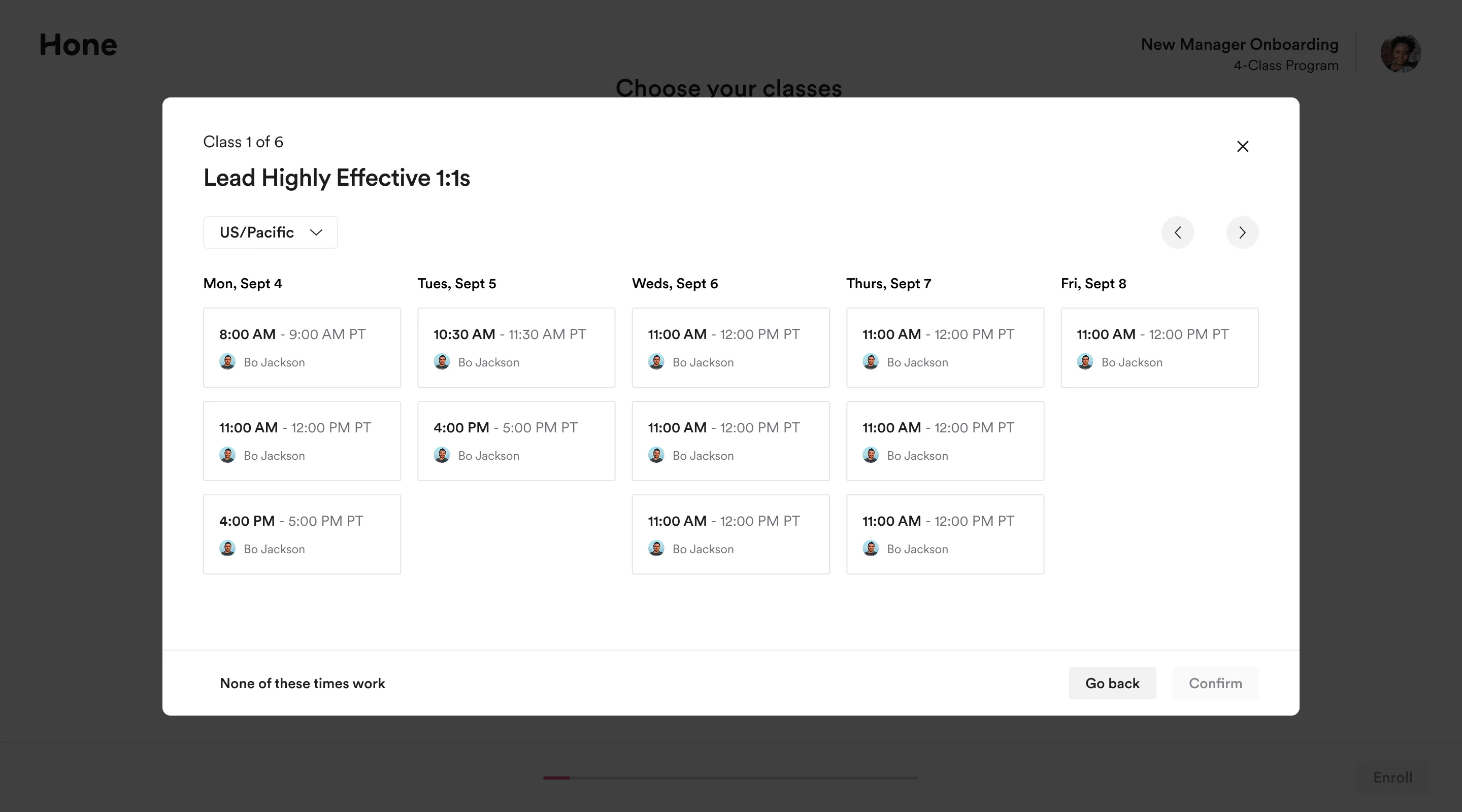1462x812 pixels.
Task: Click the enrollment progress bar
Action: pos(730,778)
